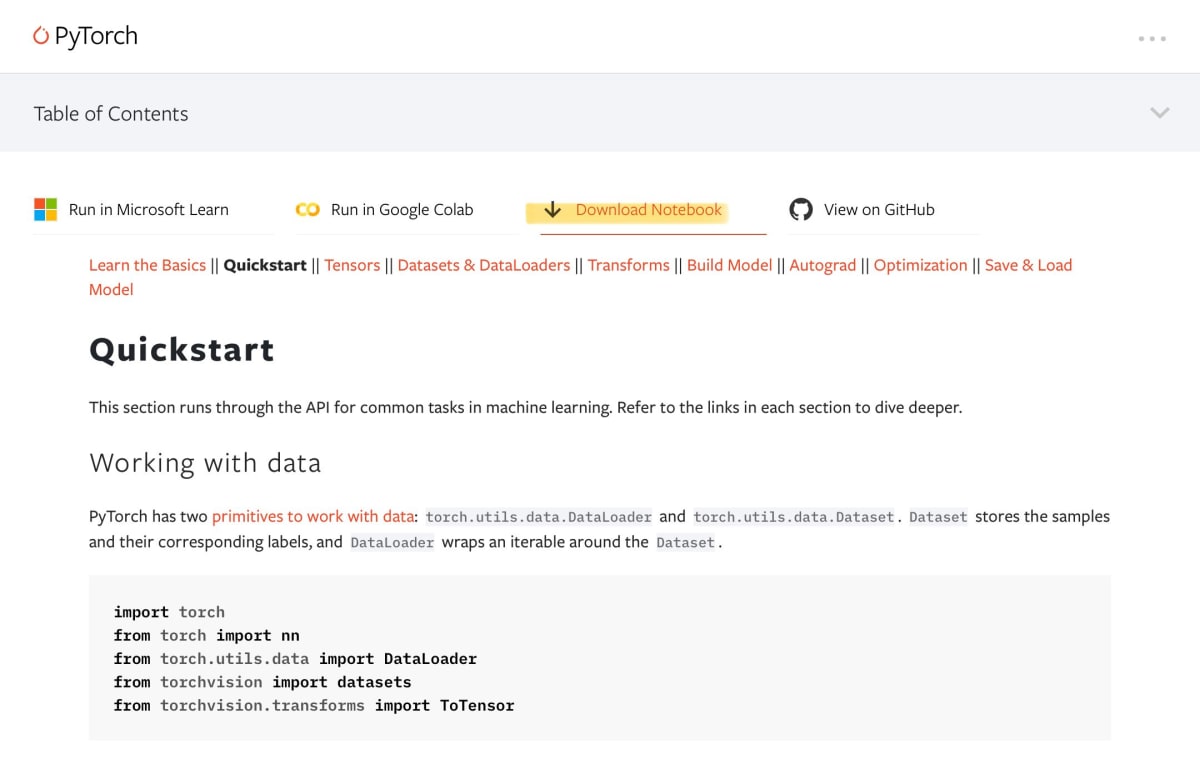Click the PyTorch logo icon
Viewport: 1200px width, 784px height.
tap(40, 36)
